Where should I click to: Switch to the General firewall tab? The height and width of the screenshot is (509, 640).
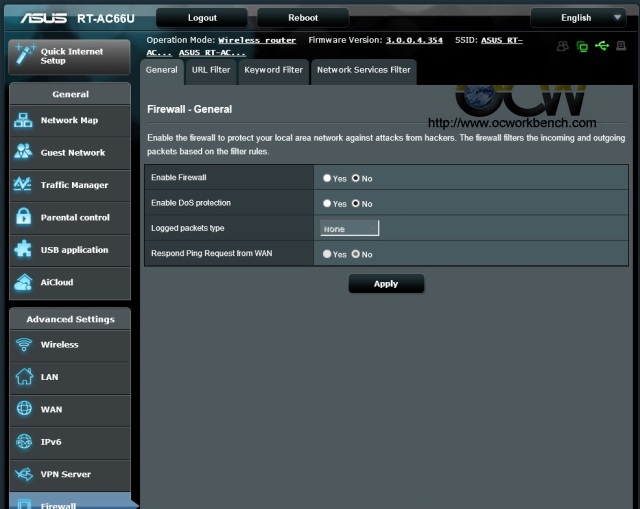(162, 70)
